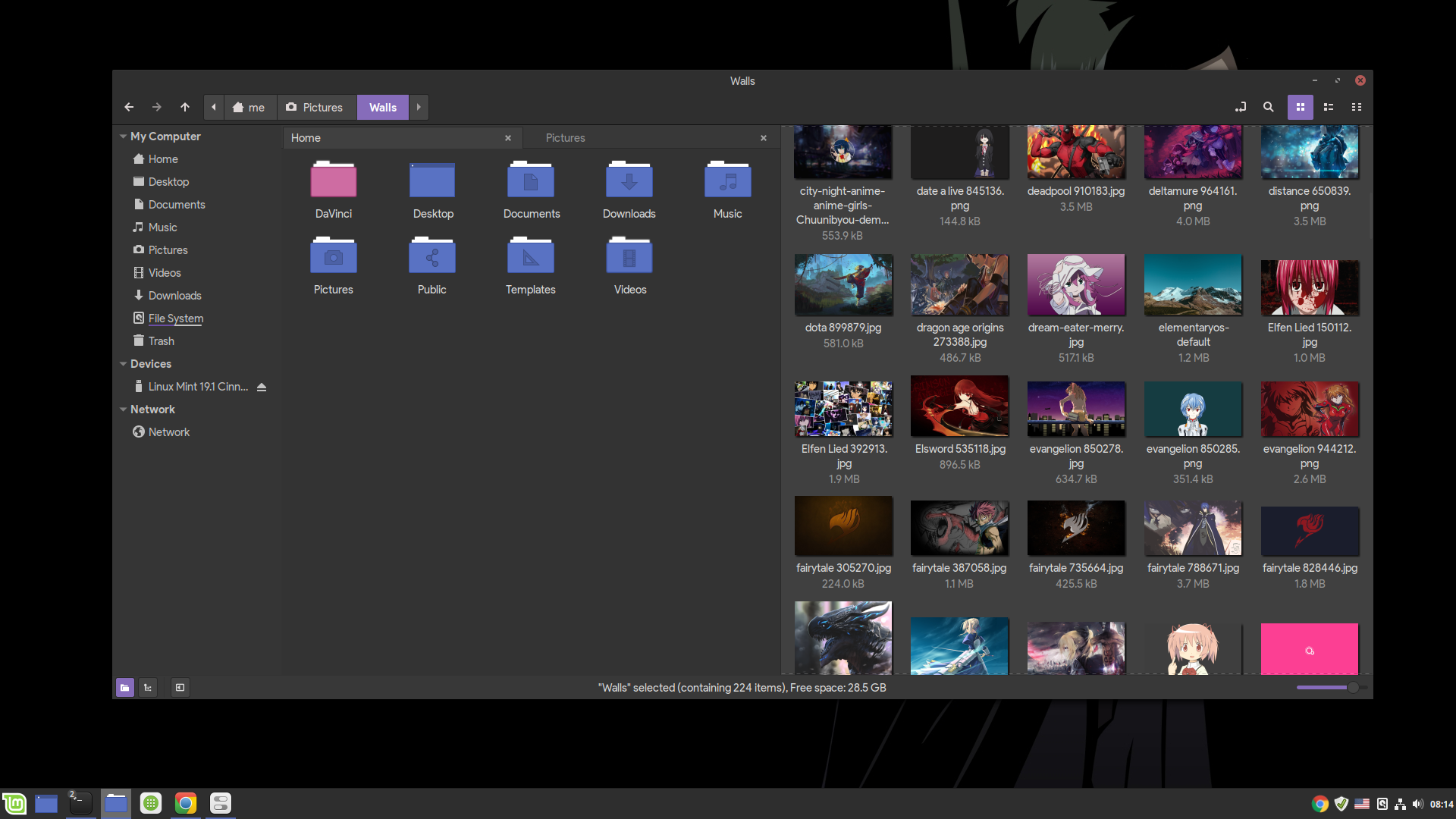
Task: Select Elsword 535118.jpg thumbnail
Action: 960,406
